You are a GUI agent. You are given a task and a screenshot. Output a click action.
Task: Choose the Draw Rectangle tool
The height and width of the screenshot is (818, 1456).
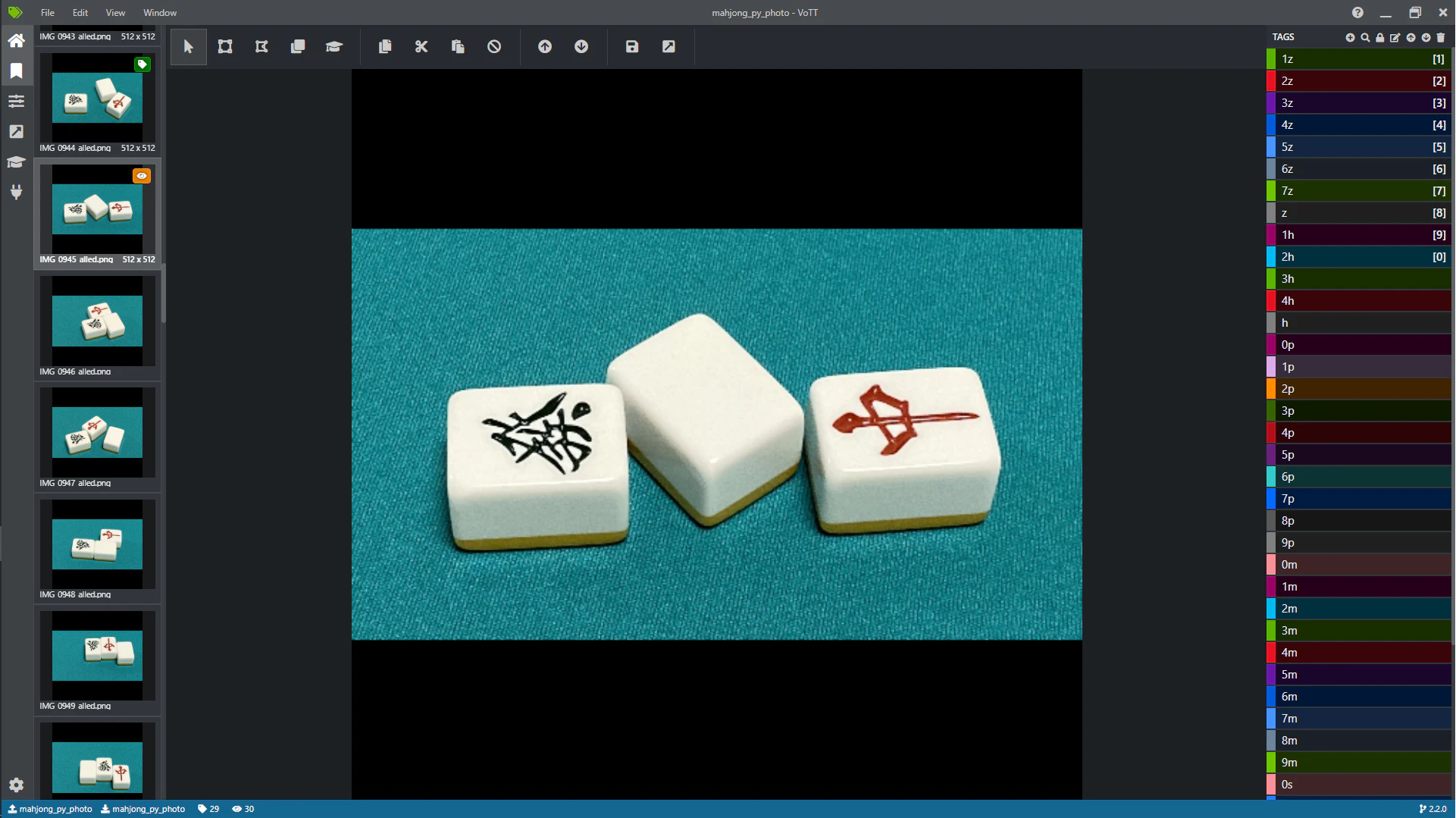click(x=225, y=47)
